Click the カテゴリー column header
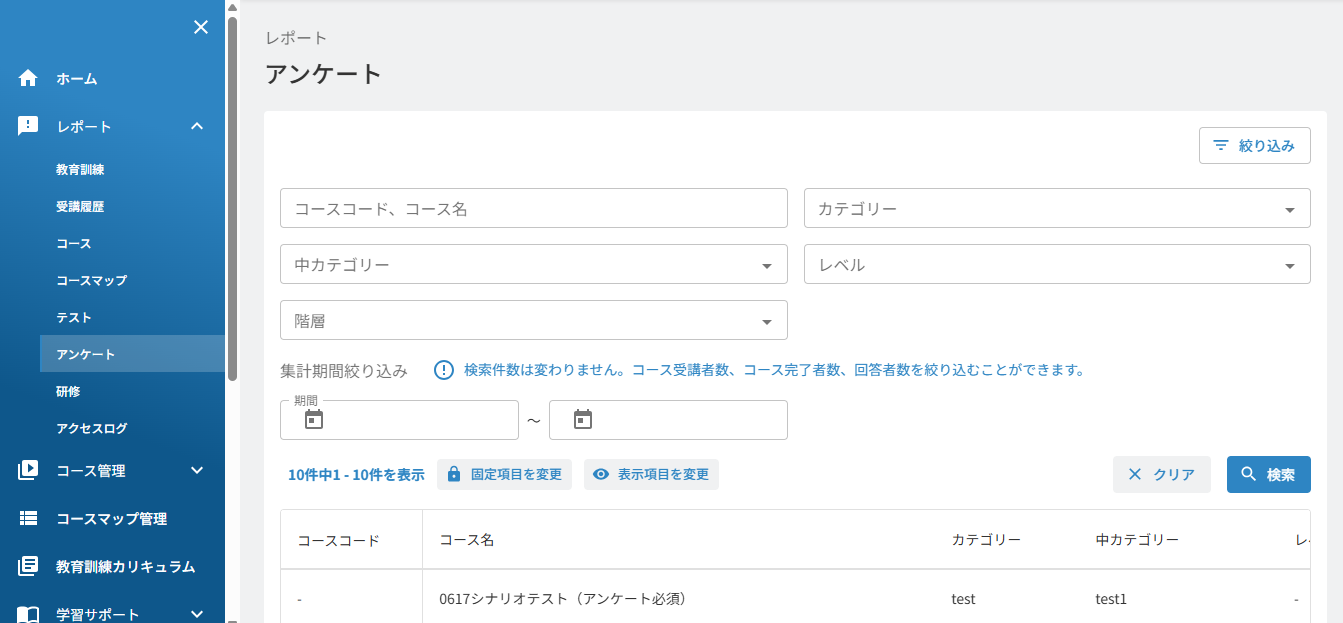The height and width of the screenshot is (623, 1343). click(x=986, y=540)
